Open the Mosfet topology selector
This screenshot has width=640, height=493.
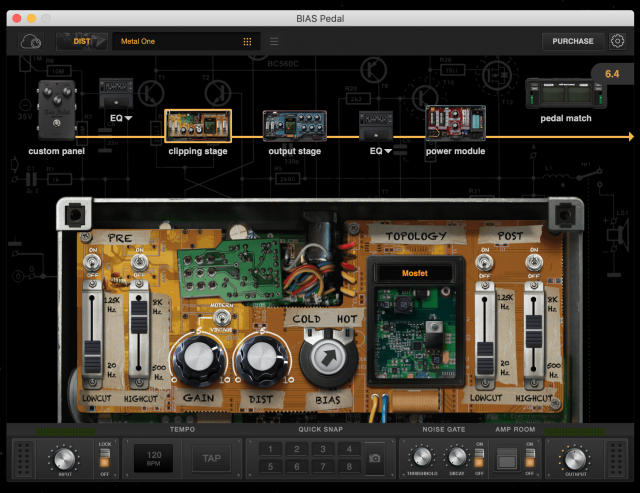pyautogui.click(x=415, y=273)
